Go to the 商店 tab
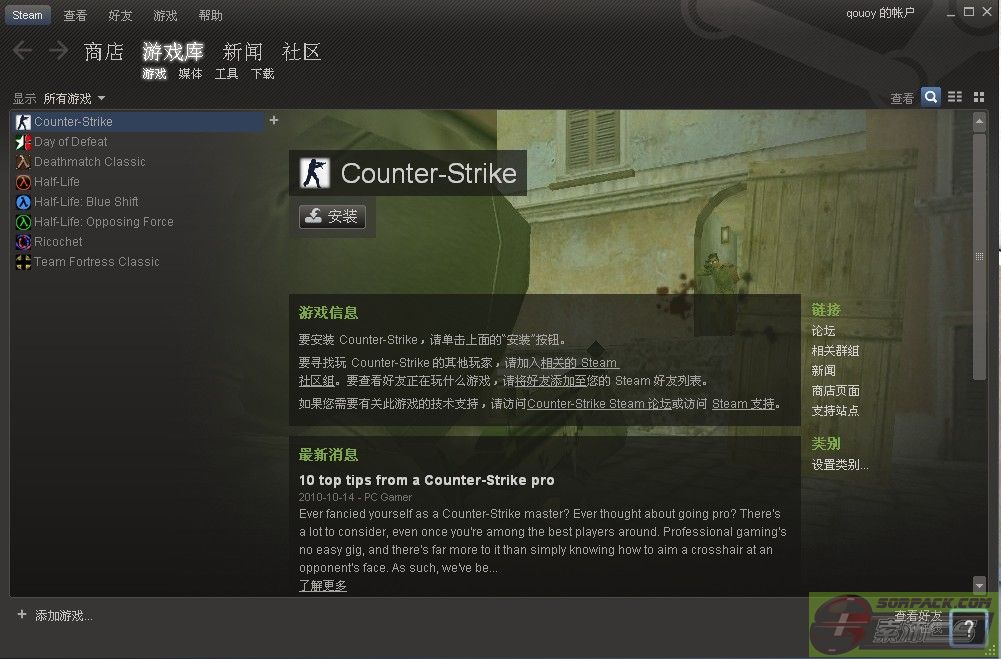Screen dimensions: 1001x659 point(103,52)
